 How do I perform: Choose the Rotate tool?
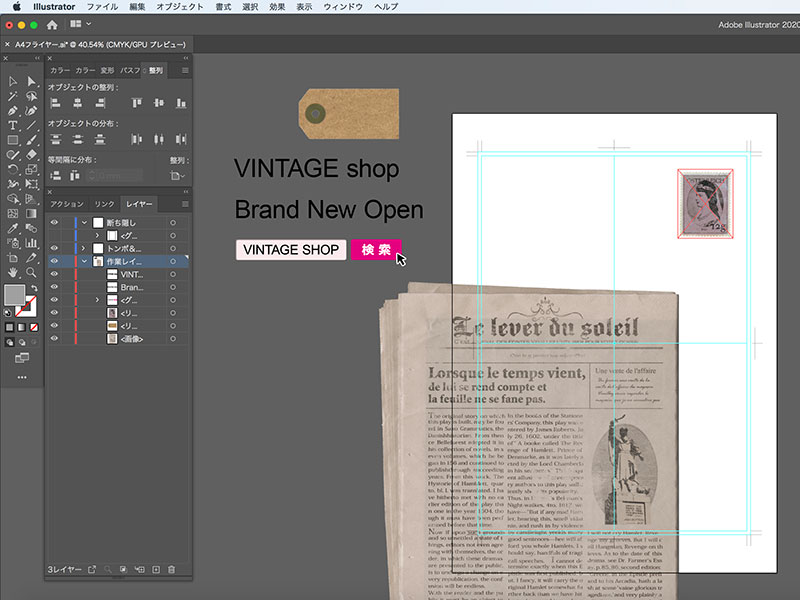pyautogui.click(x=13, y=169)
